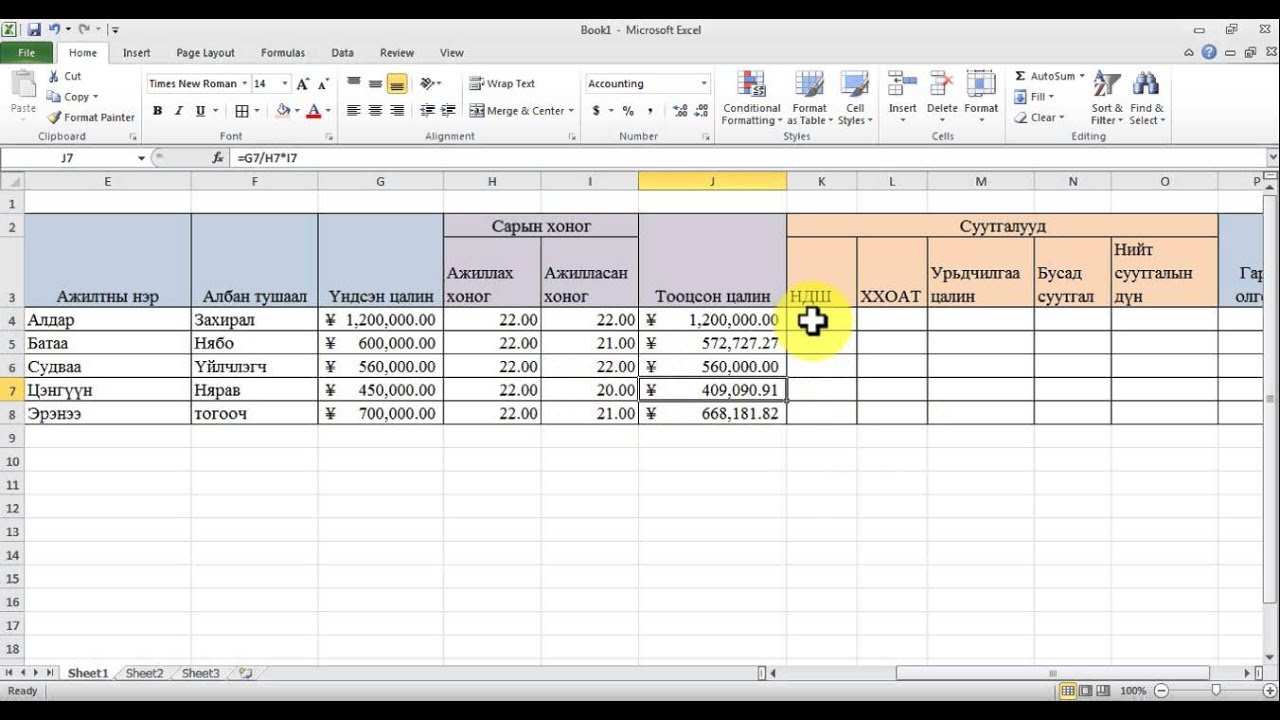This screenshot has height=720, width=1280.
Task: Toggle Underline formatting
Action: click(x=200, y=111)
